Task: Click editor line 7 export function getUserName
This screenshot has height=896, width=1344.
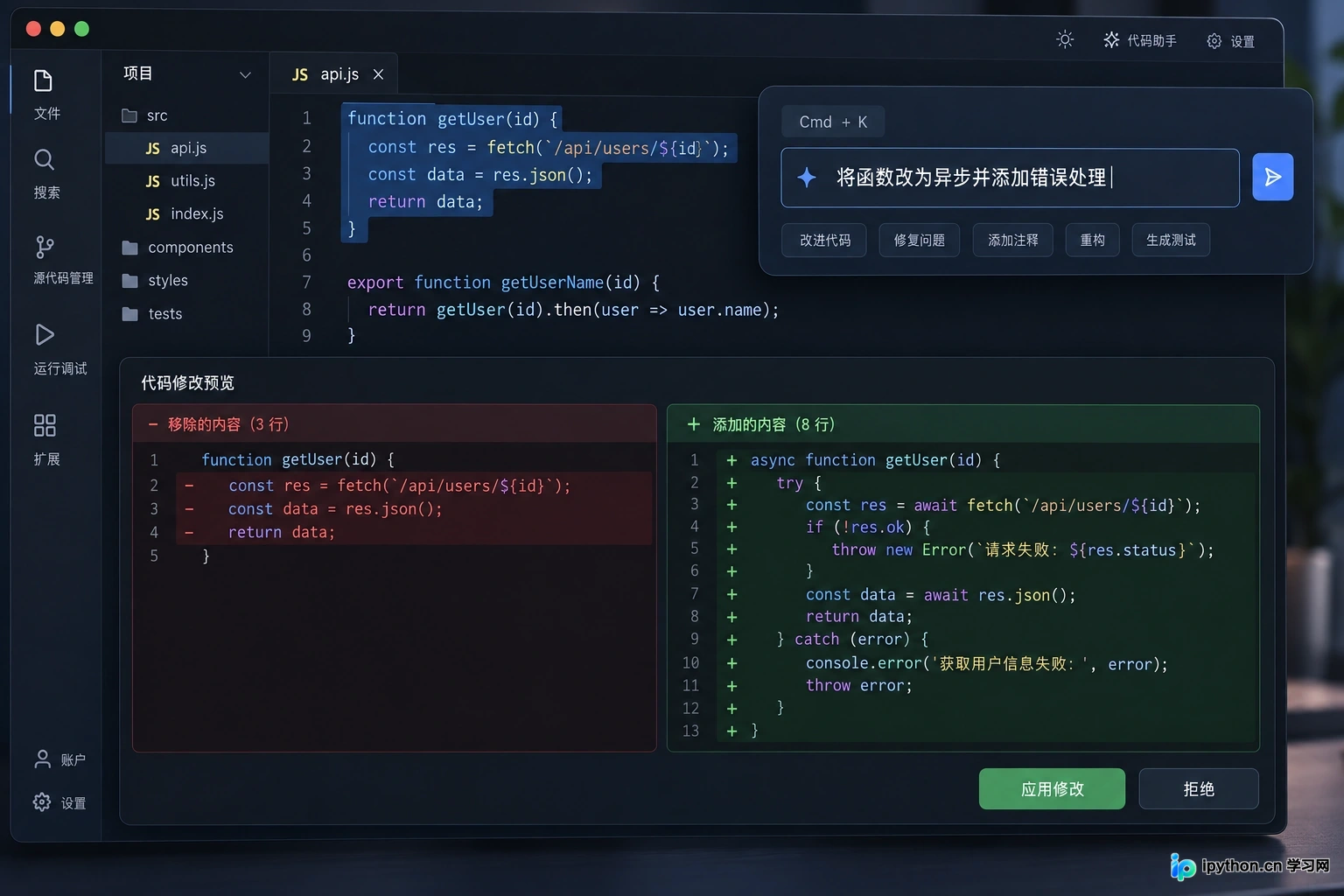Action: coord(503,282)
